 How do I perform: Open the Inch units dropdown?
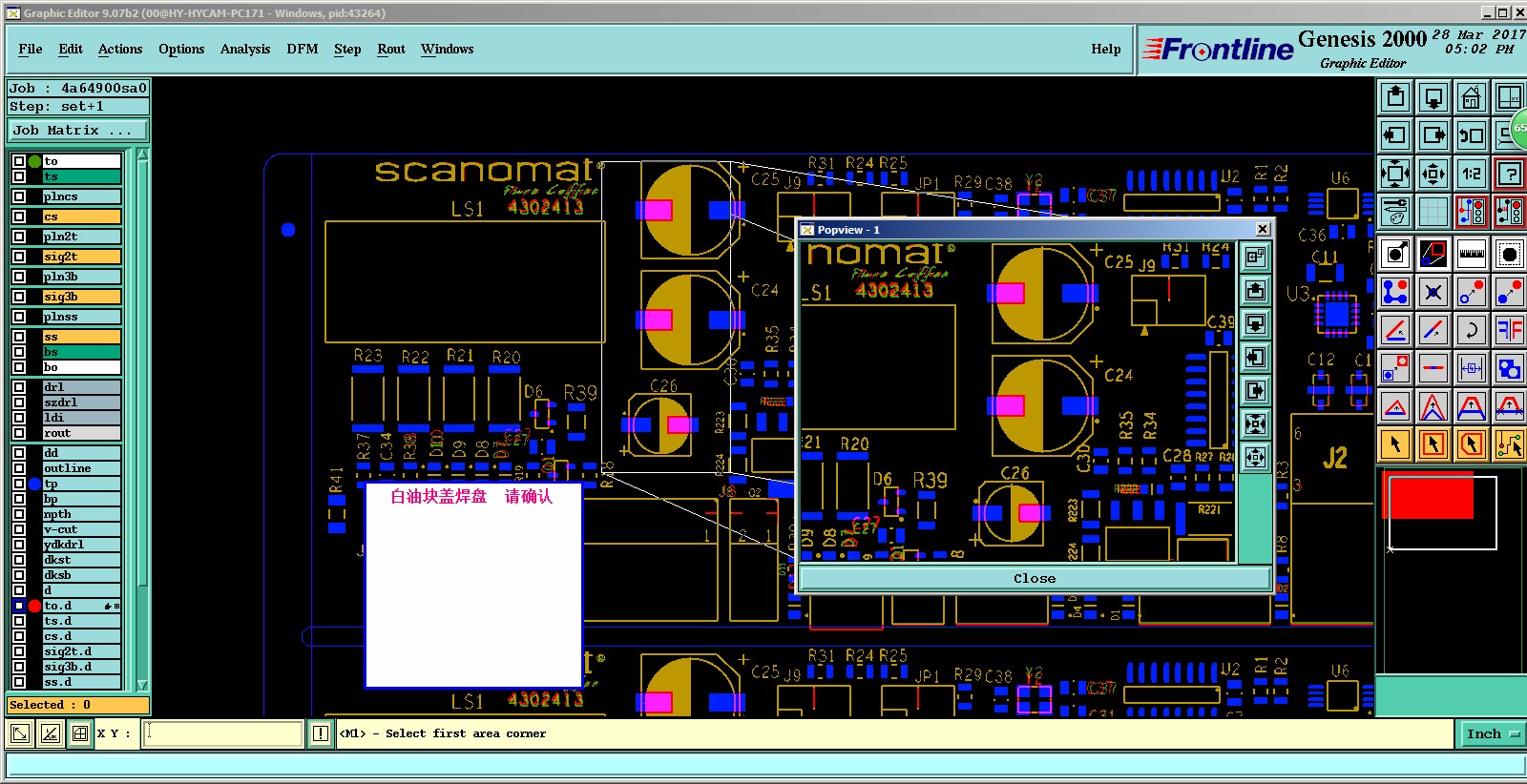pos(1492,733)
